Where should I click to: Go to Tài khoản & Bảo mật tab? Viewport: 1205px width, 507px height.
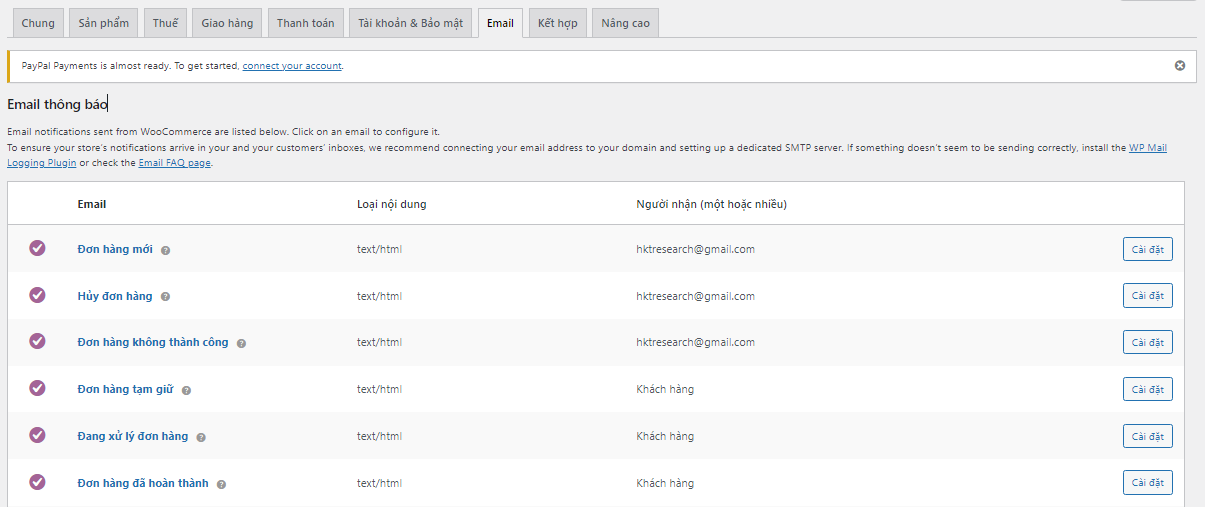click(411, 23)
